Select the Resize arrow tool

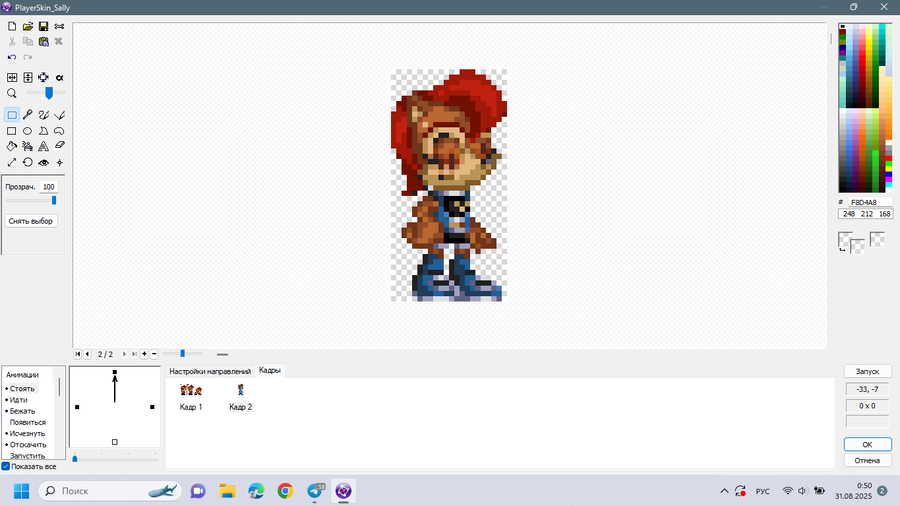tap(11, 162)
